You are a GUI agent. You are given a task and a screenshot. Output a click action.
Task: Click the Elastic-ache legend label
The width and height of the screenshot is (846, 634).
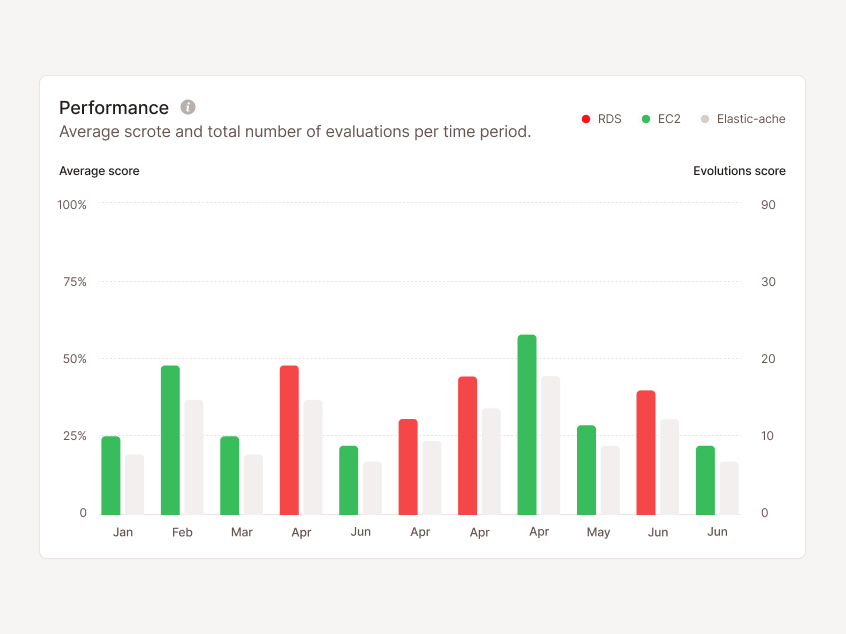click(x=751, y=119)
